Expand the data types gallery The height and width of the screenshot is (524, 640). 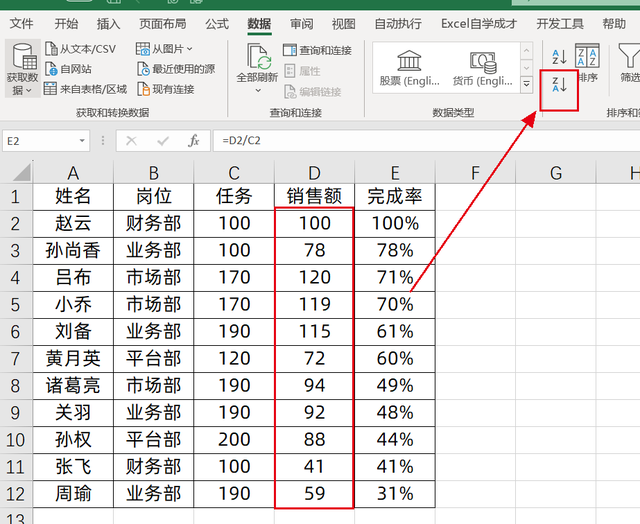pyautogui.click(x=527, y=84)
